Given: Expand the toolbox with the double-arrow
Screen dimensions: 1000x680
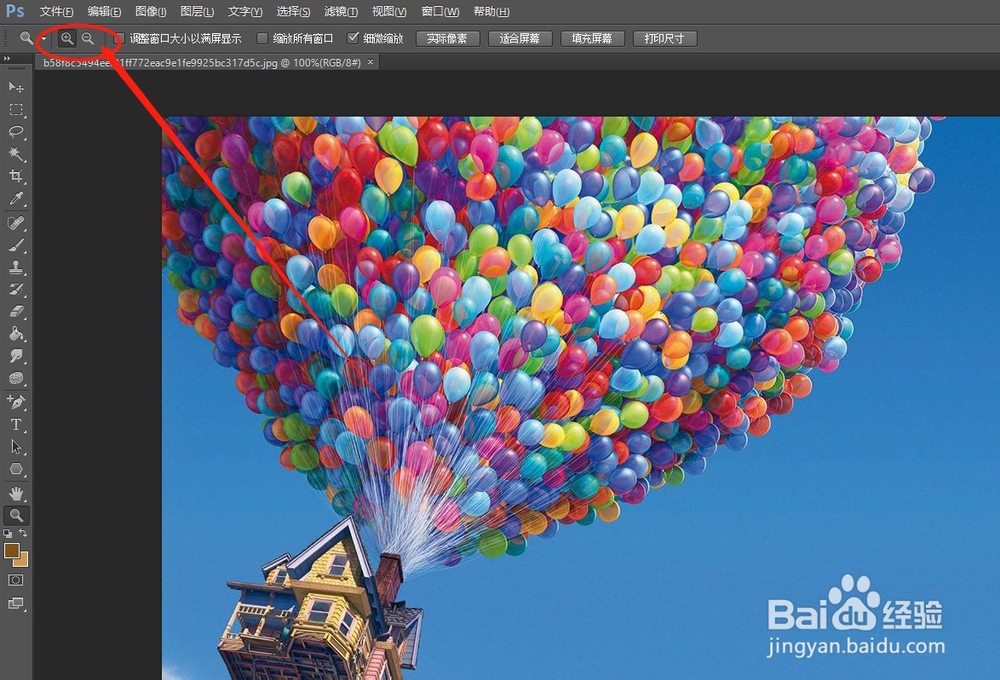Looking at the screenshot, I should pyautogui.click(x=7, y=58).
